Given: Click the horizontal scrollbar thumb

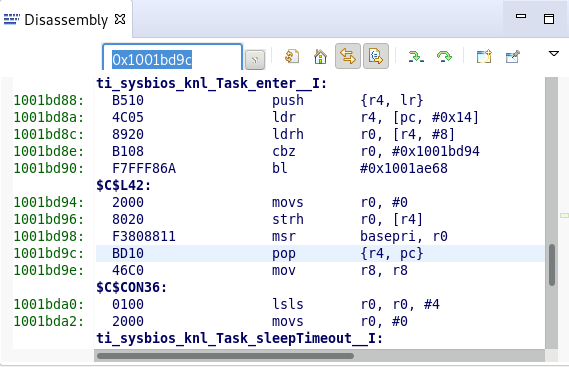Looking at the screenshot, I should click(225, 356).
